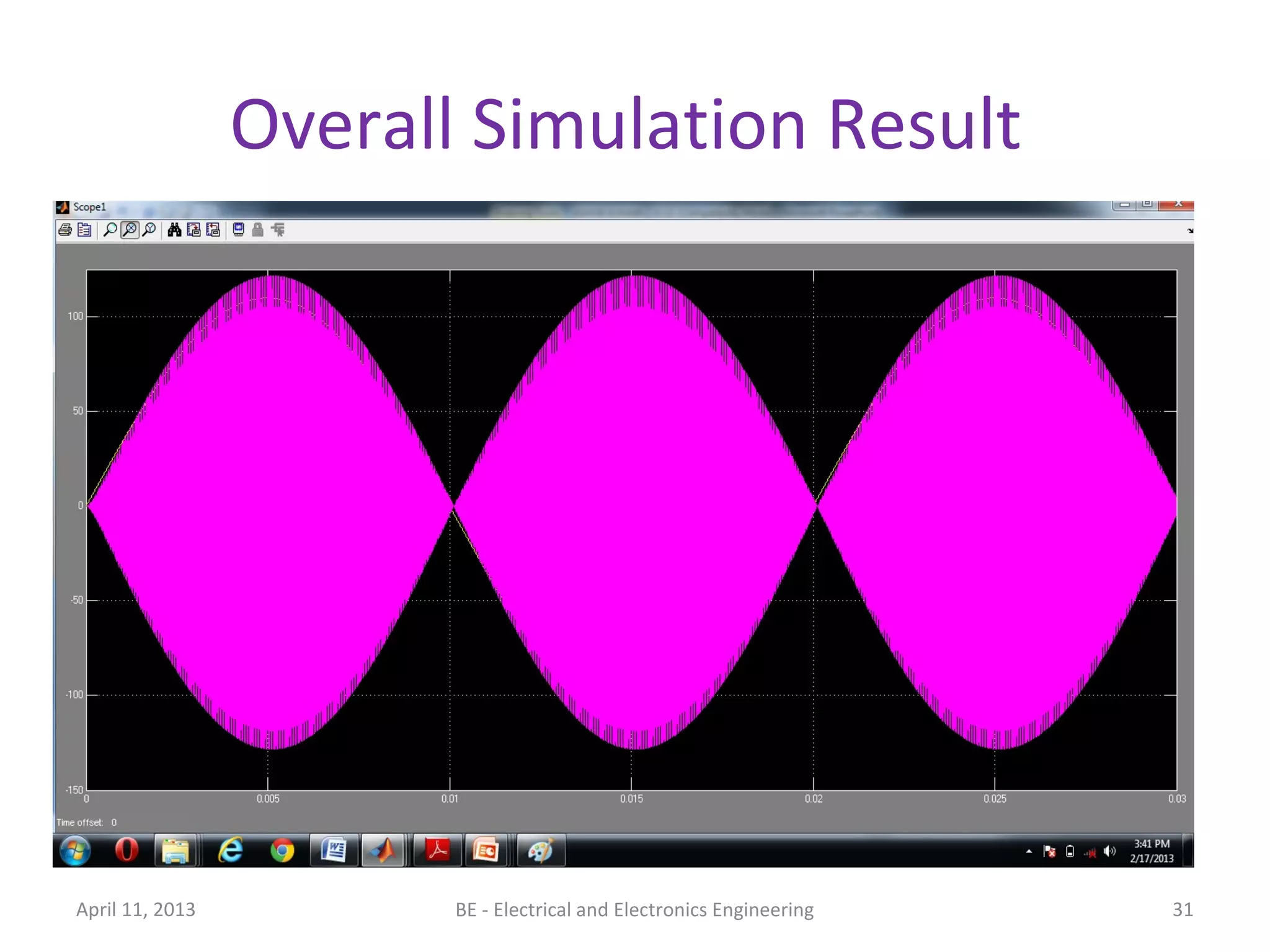The width and height of the screenshot is (1270, 952).
Task: Open the scope Parameters icon
Action: click(85, 231)
